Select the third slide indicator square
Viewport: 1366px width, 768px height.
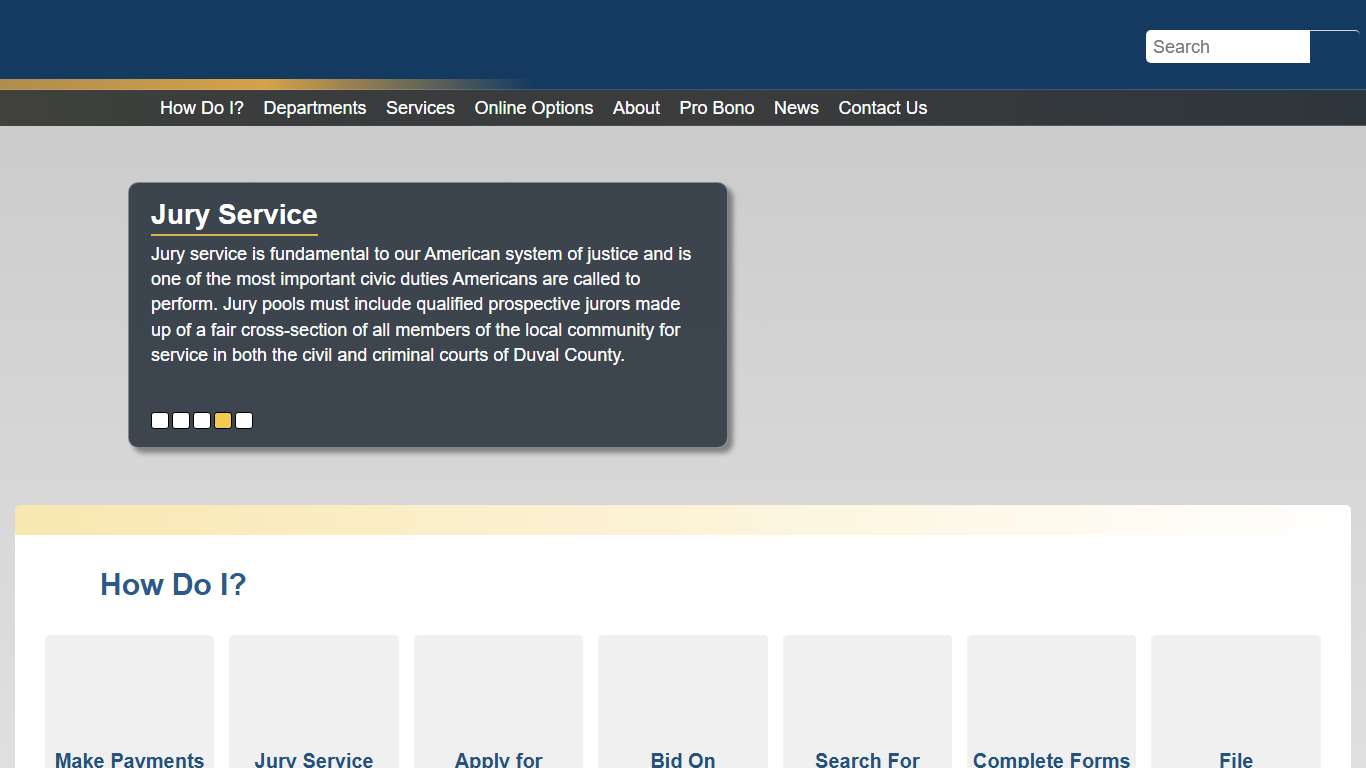pos(202,421)
